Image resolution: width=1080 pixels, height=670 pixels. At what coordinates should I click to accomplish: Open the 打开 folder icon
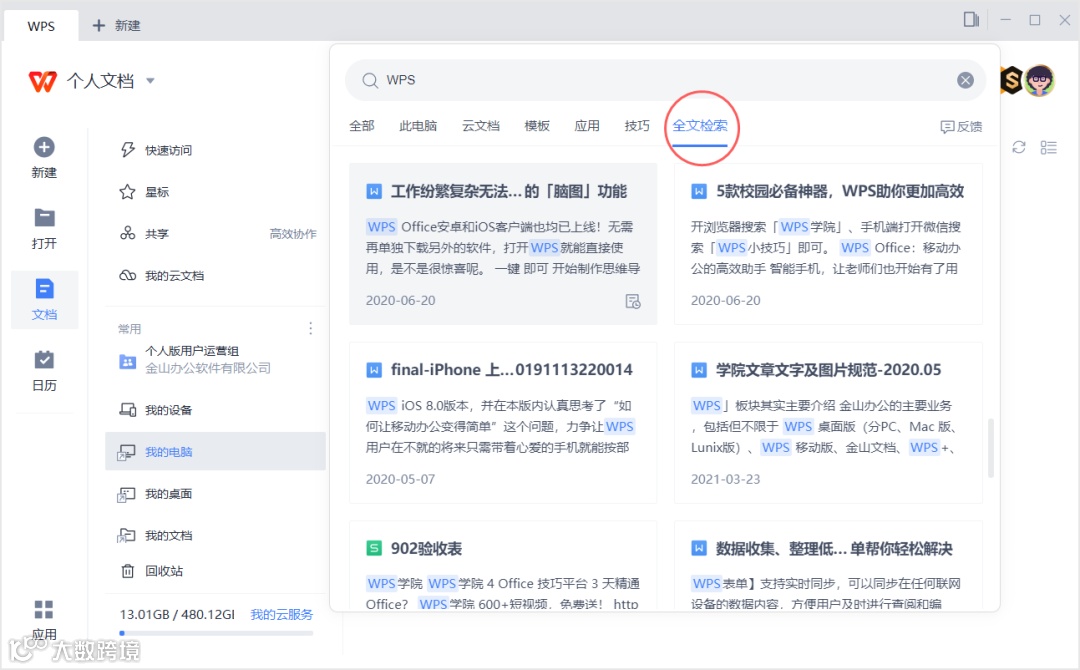[x=44, y=218]
